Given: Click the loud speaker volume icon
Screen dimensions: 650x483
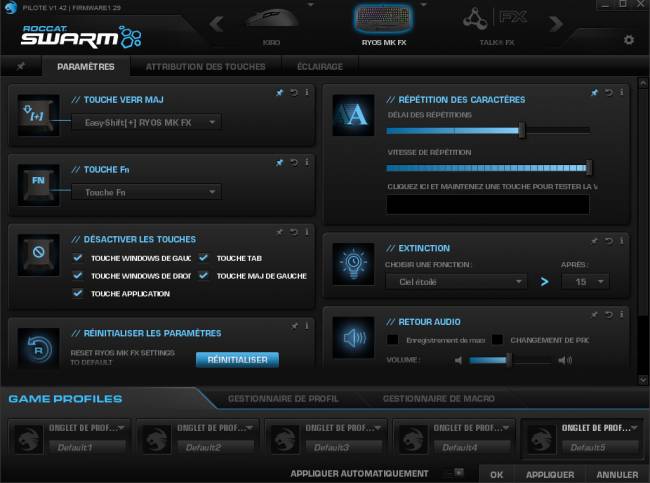Looking at the screenshot, I should coord(565,360).
